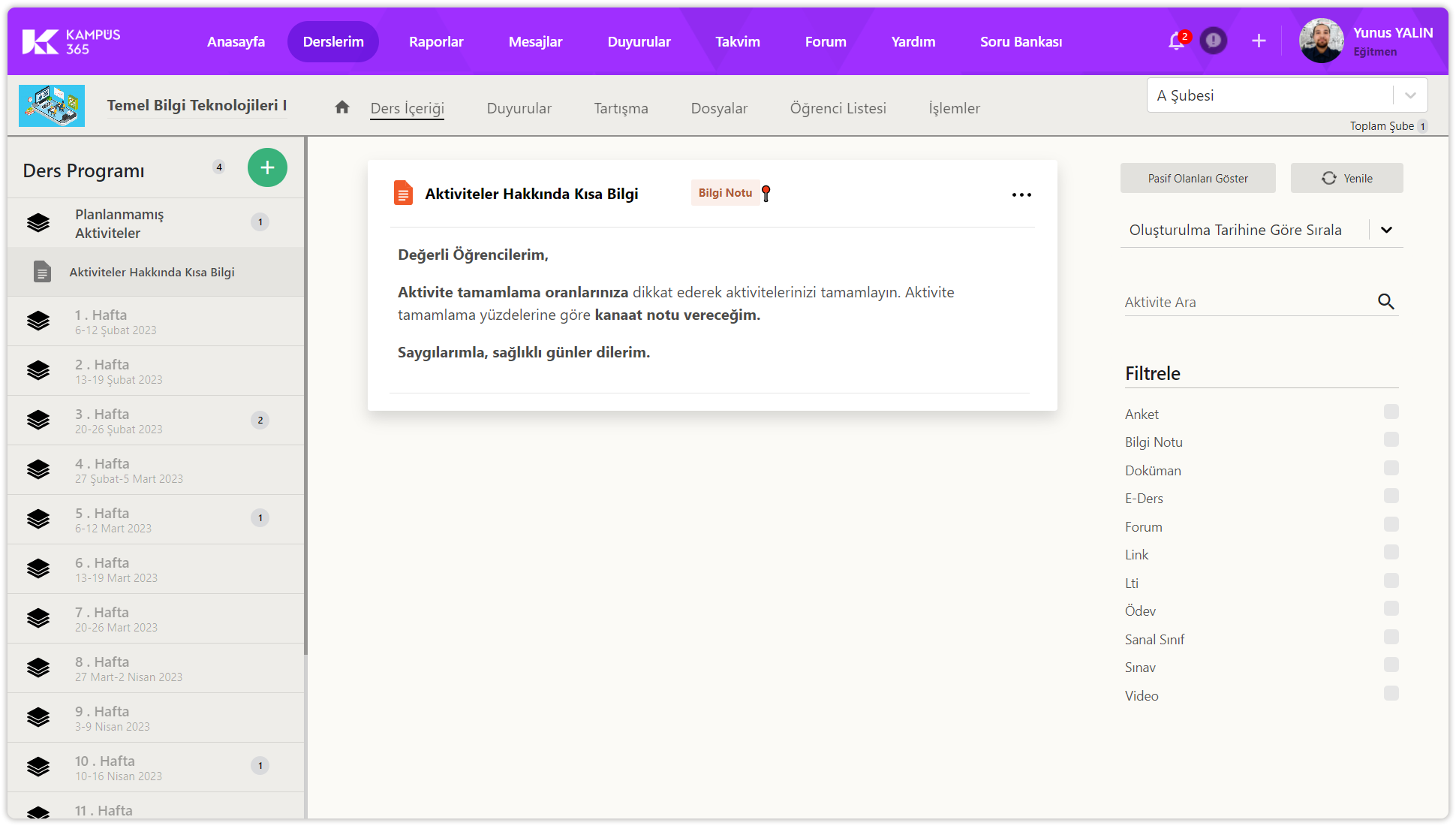Go to course home via house icon
This screenshot has width=1456, height=826.
click(342, 107)
